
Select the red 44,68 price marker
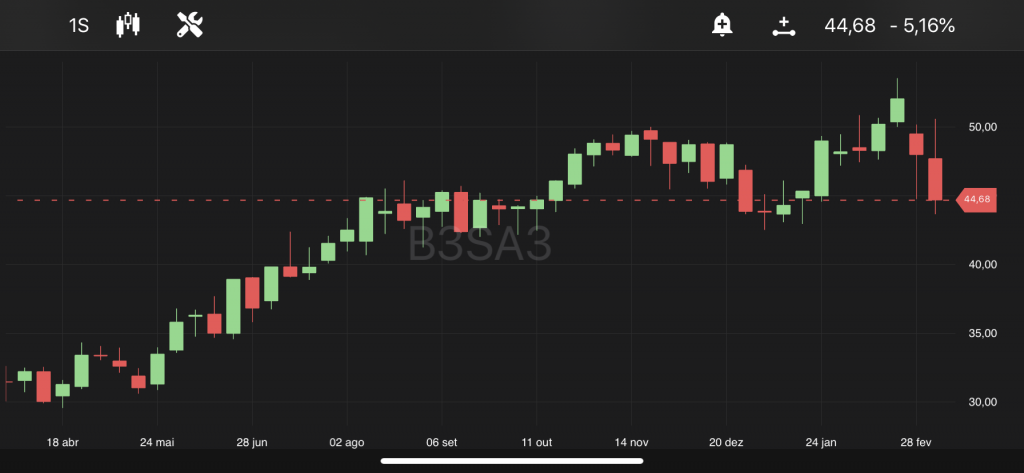click(x=977, y=200)
